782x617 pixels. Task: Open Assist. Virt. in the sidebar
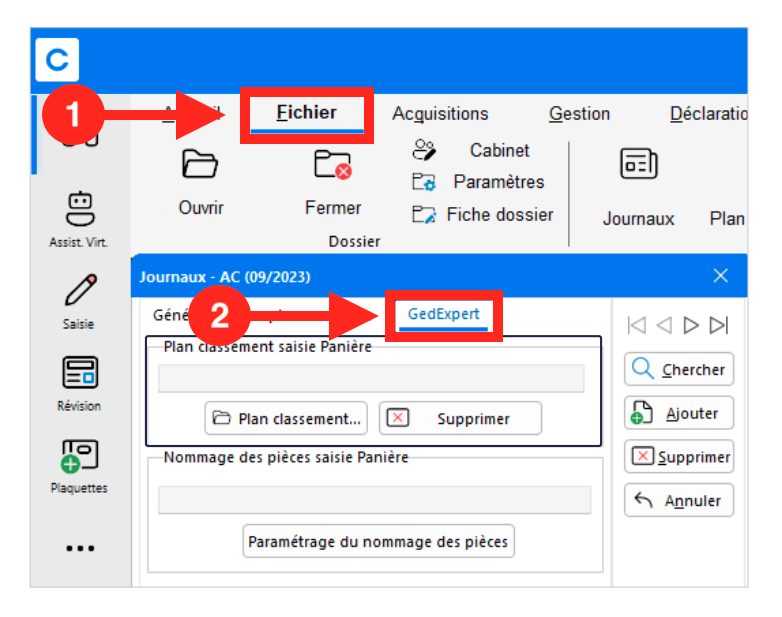point(79,219)
